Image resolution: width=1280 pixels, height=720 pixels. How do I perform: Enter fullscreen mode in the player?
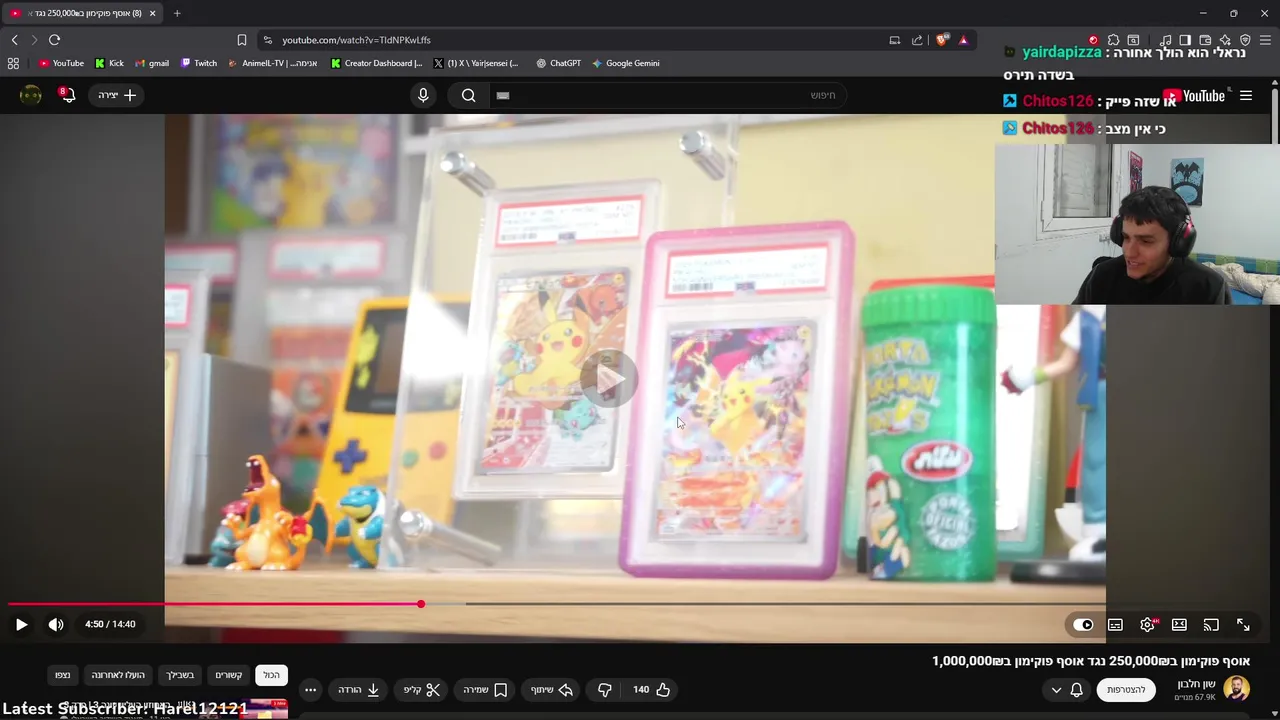1243,625
